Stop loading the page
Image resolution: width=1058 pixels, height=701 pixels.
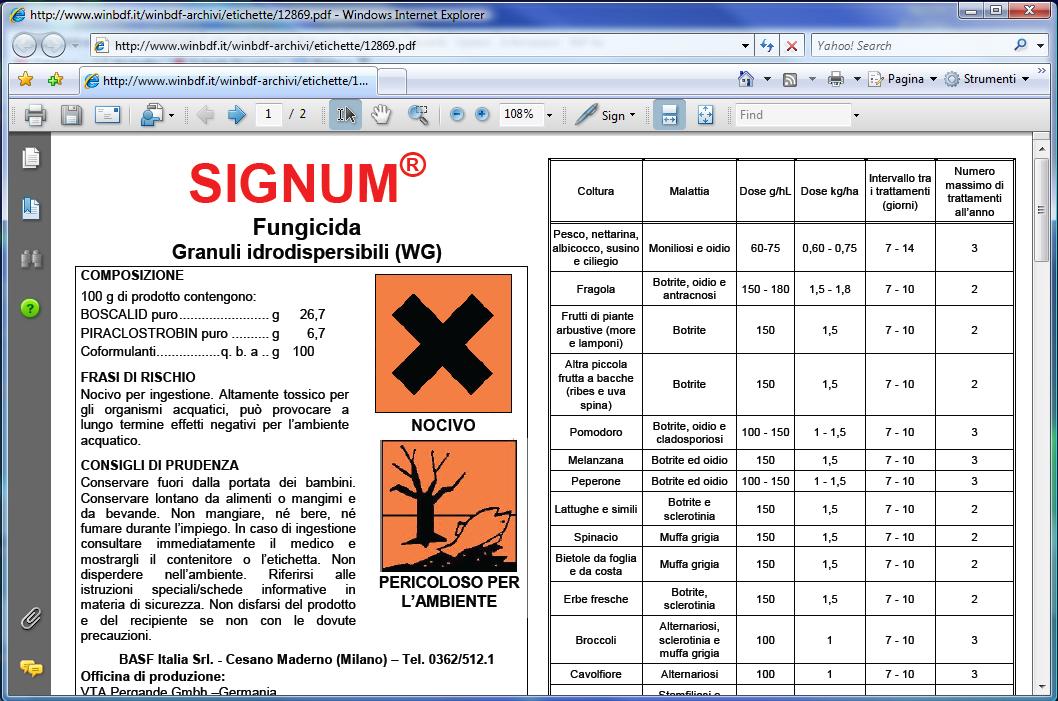tap(791, 46)
